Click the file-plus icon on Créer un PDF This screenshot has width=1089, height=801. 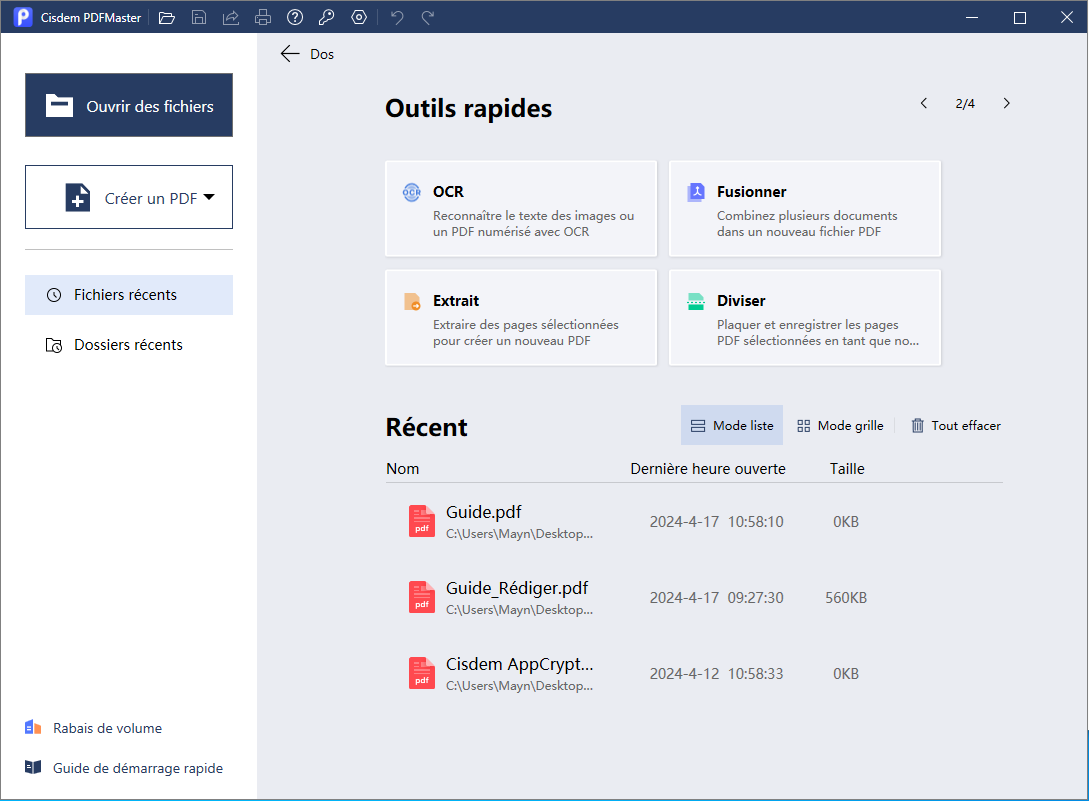78,197
